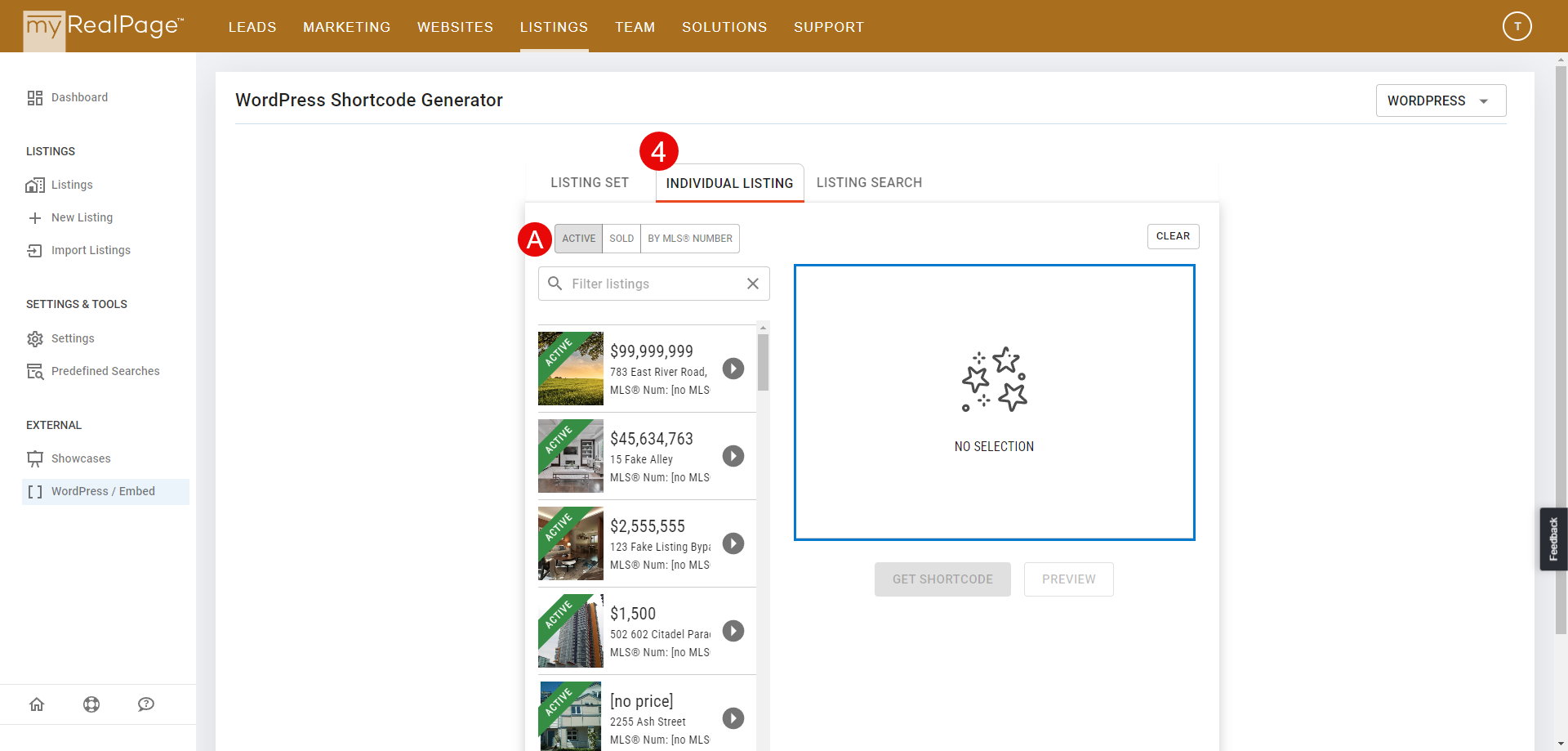
Task: Click the home icon in sidebar footer
Action: [37, 704]
